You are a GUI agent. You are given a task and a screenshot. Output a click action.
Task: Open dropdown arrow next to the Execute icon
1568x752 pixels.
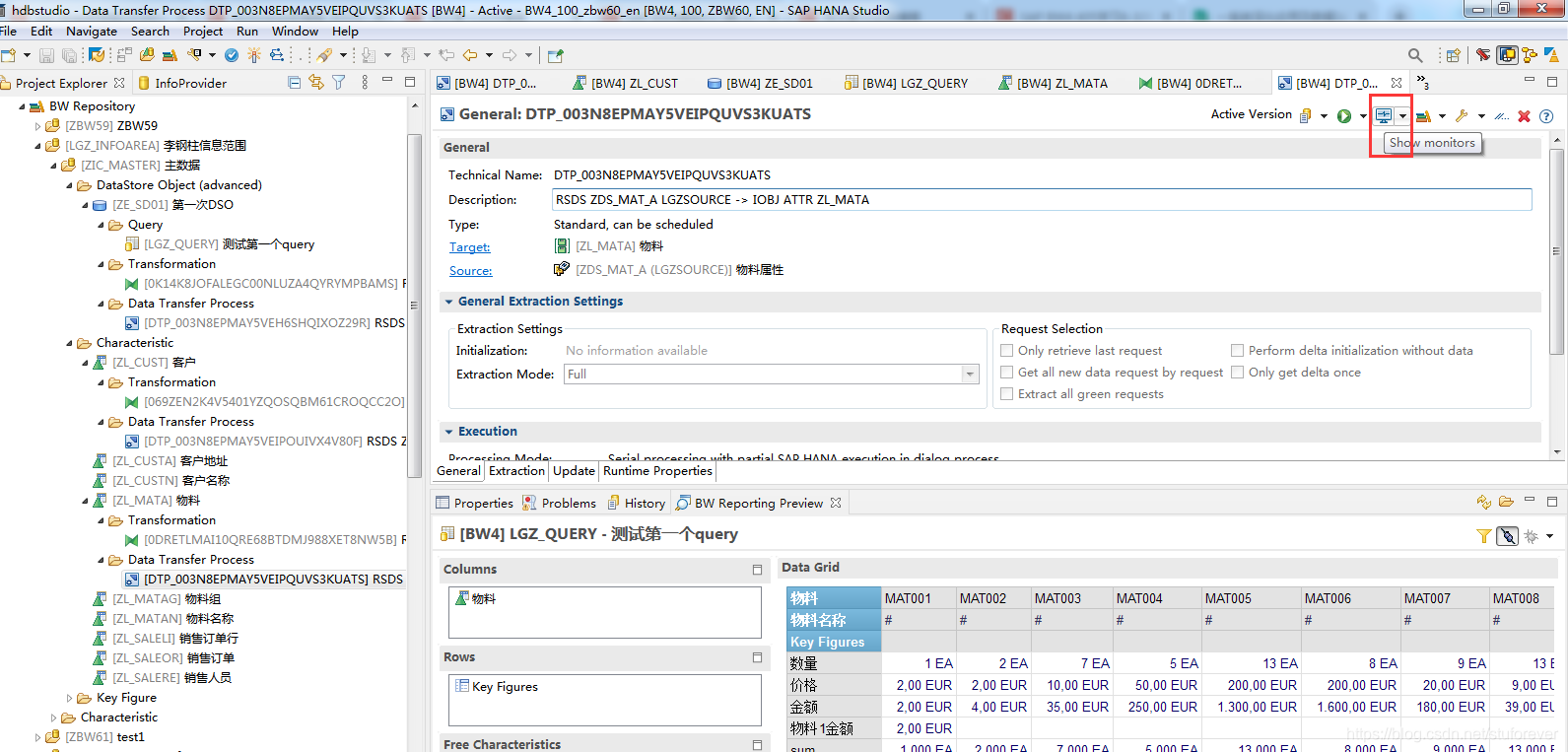click(x=1363, y=116)
